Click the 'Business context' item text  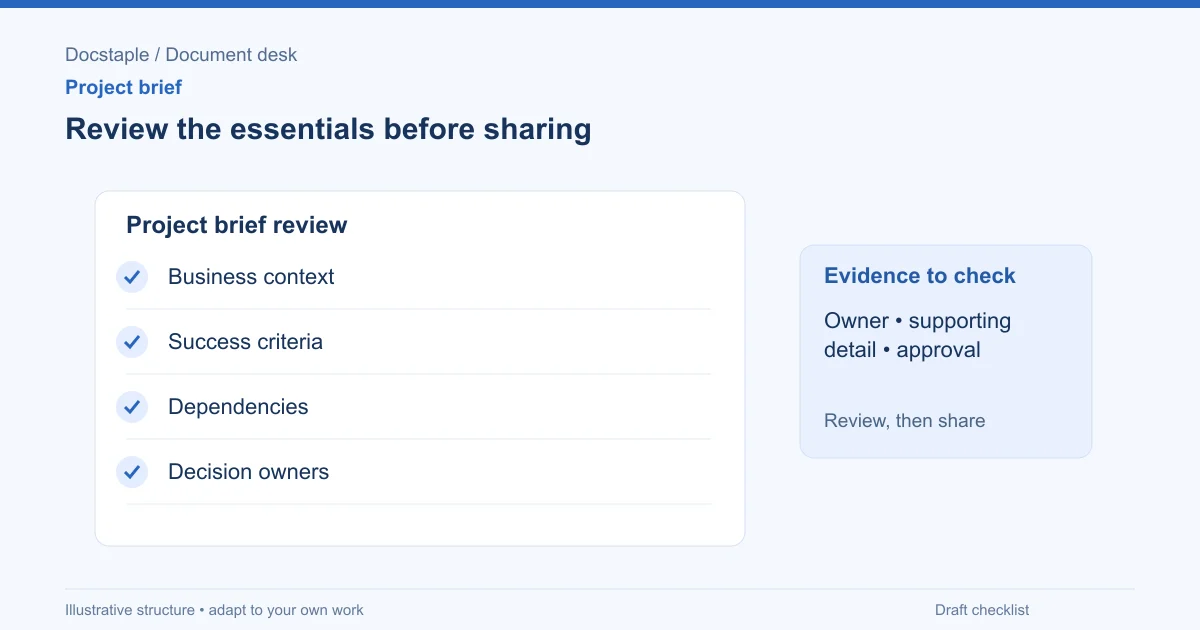tap(251, 277)
